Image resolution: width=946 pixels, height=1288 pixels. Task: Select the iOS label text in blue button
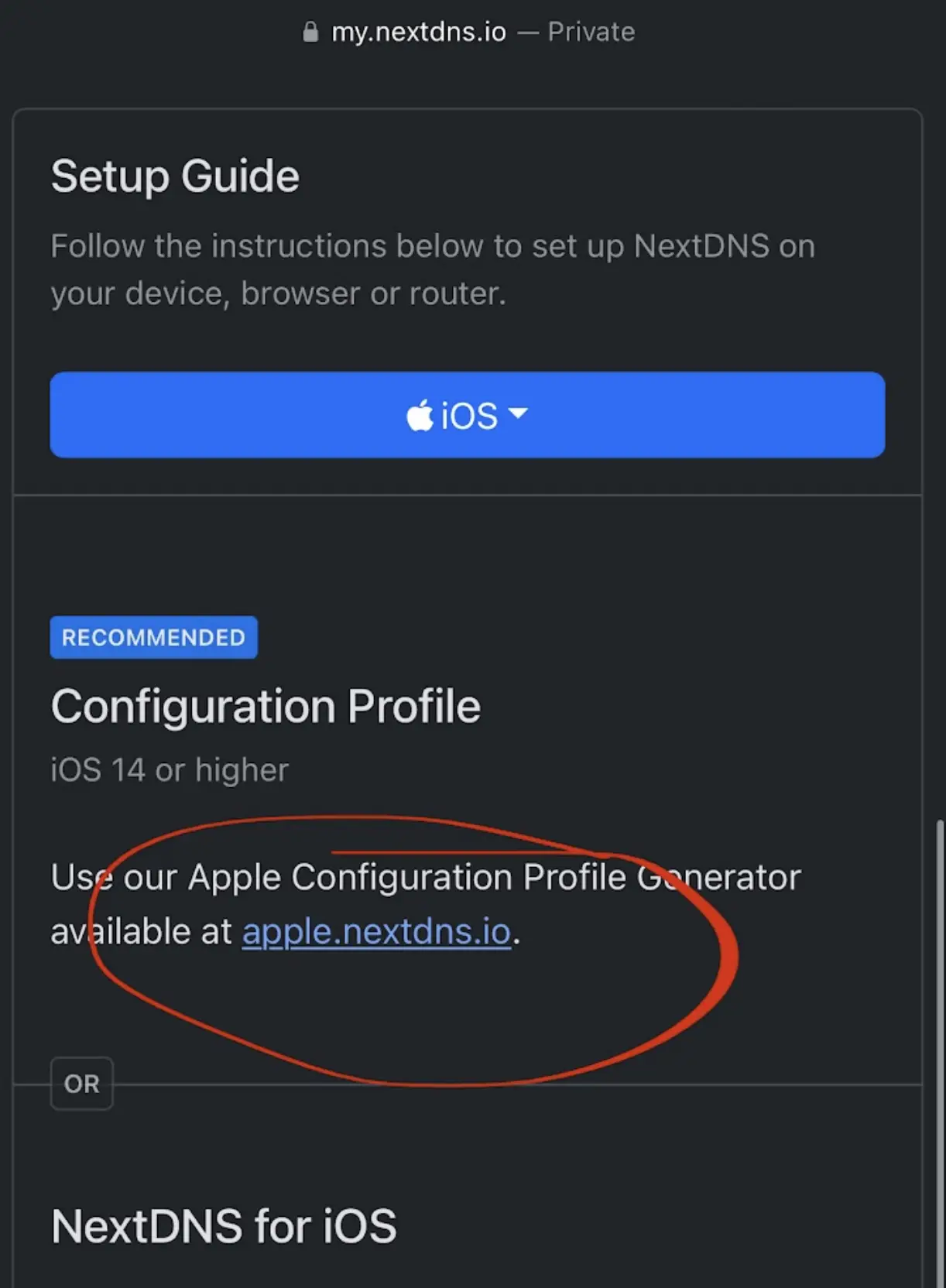pos(469,416)
